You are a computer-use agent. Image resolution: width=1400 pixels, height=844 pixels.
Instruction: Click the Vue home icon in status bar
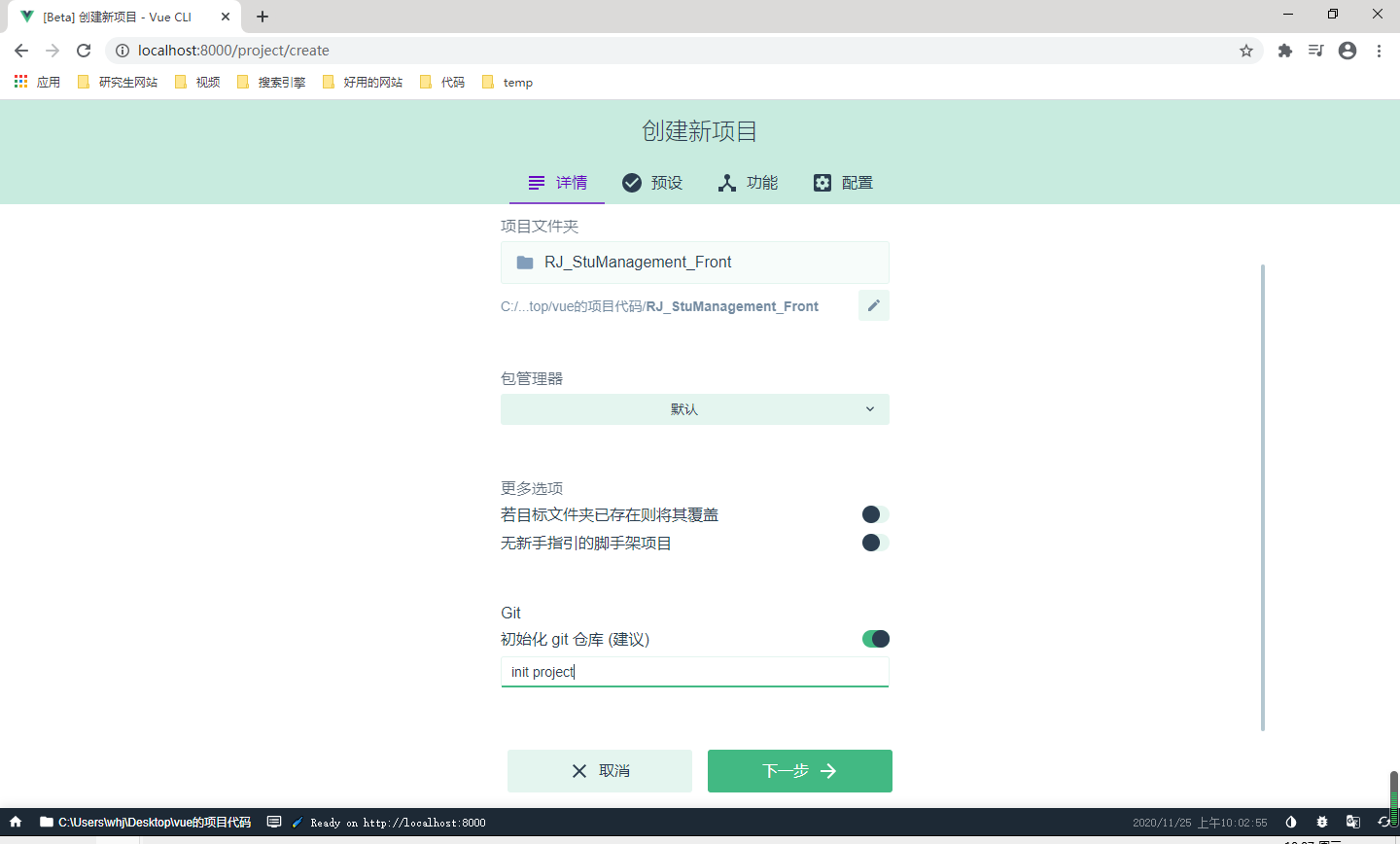[x=16, y=822]
